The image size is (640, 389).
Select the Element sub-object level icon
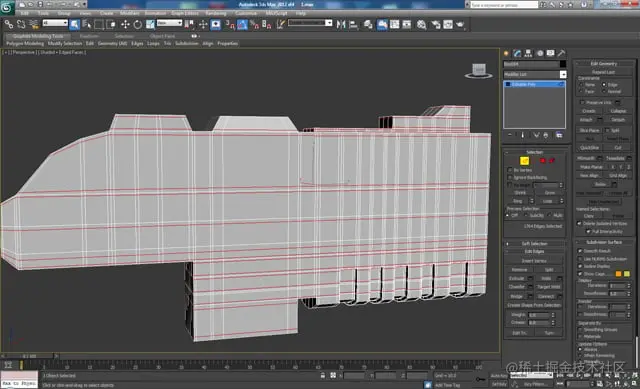pos(552,161)
